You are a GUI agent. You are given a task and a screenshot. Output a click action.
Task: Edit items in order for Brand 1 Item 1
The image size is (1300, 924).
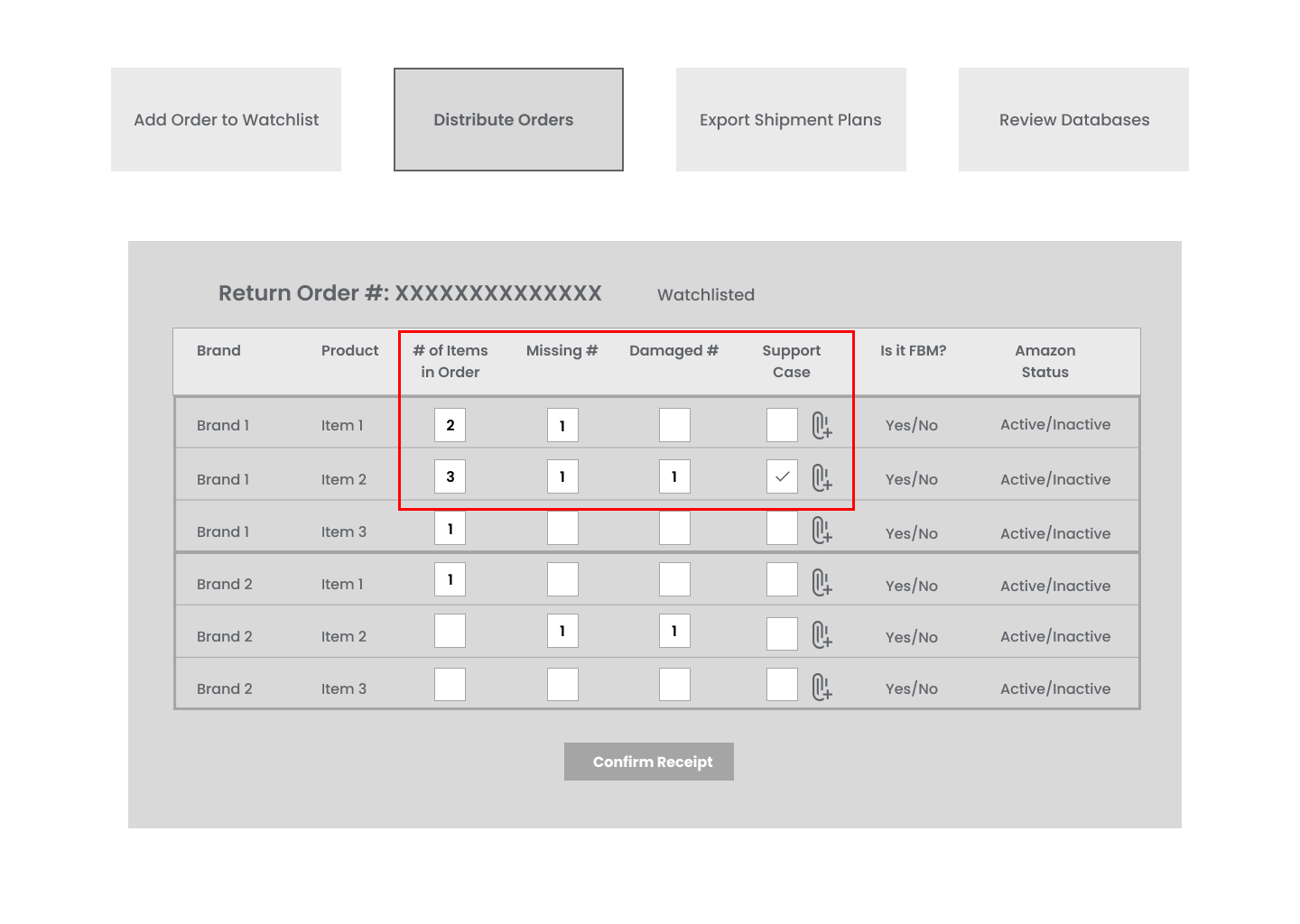click(x=450, y=425)
